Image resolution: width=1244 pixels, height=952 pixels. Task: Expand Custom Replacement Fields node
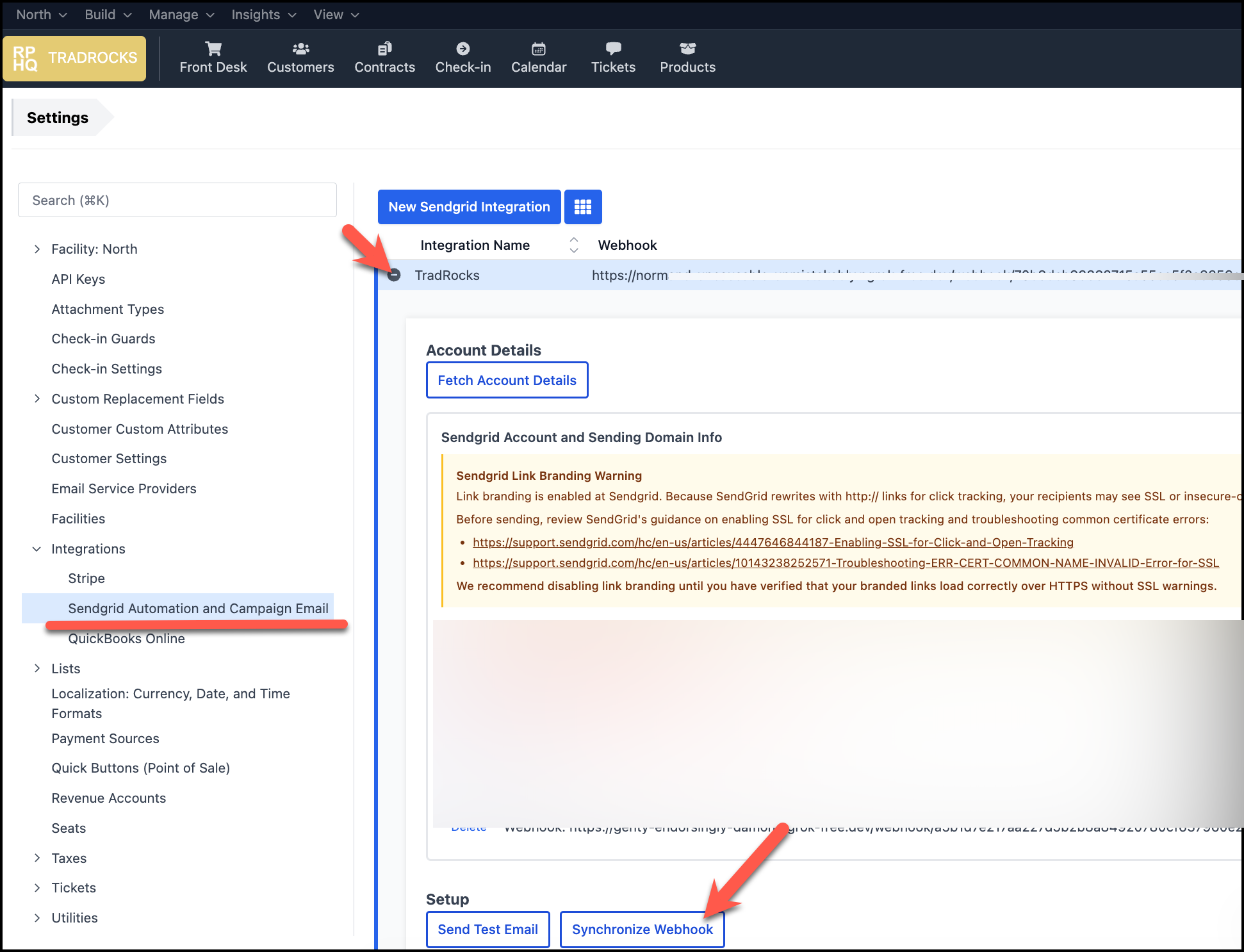37,399
